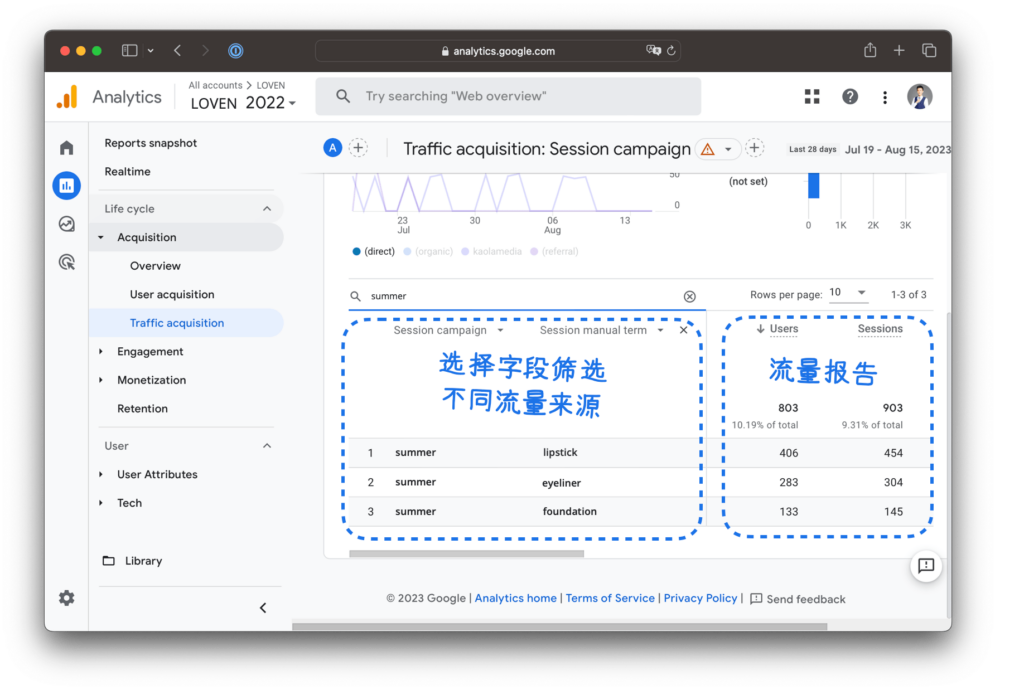Screen dimensions: 1024x690
Task: Open the Analytics home link
Action: point(515,598)
